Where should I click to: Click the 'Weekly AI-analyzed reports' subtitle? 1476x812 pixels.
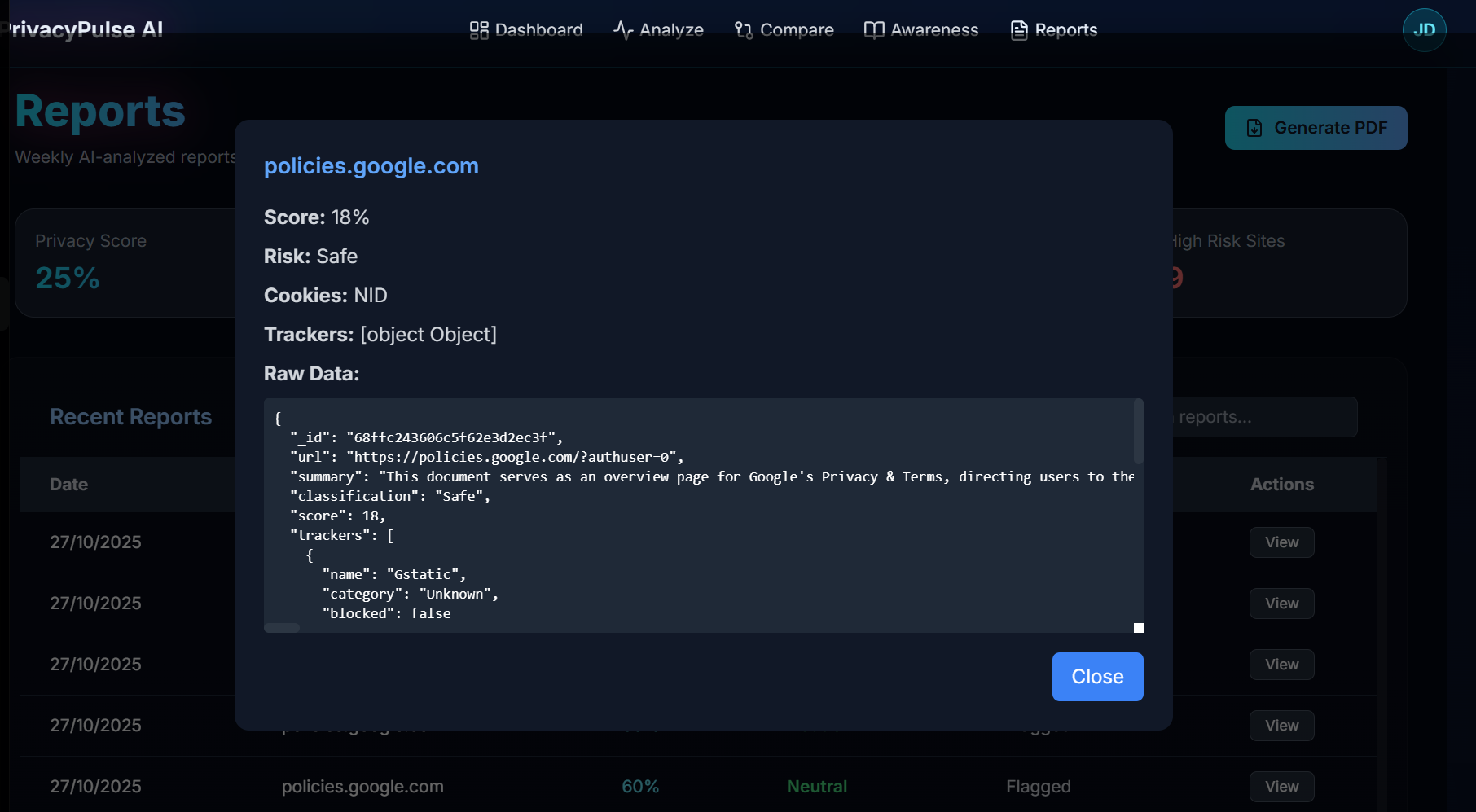click(x=125, y=157)
